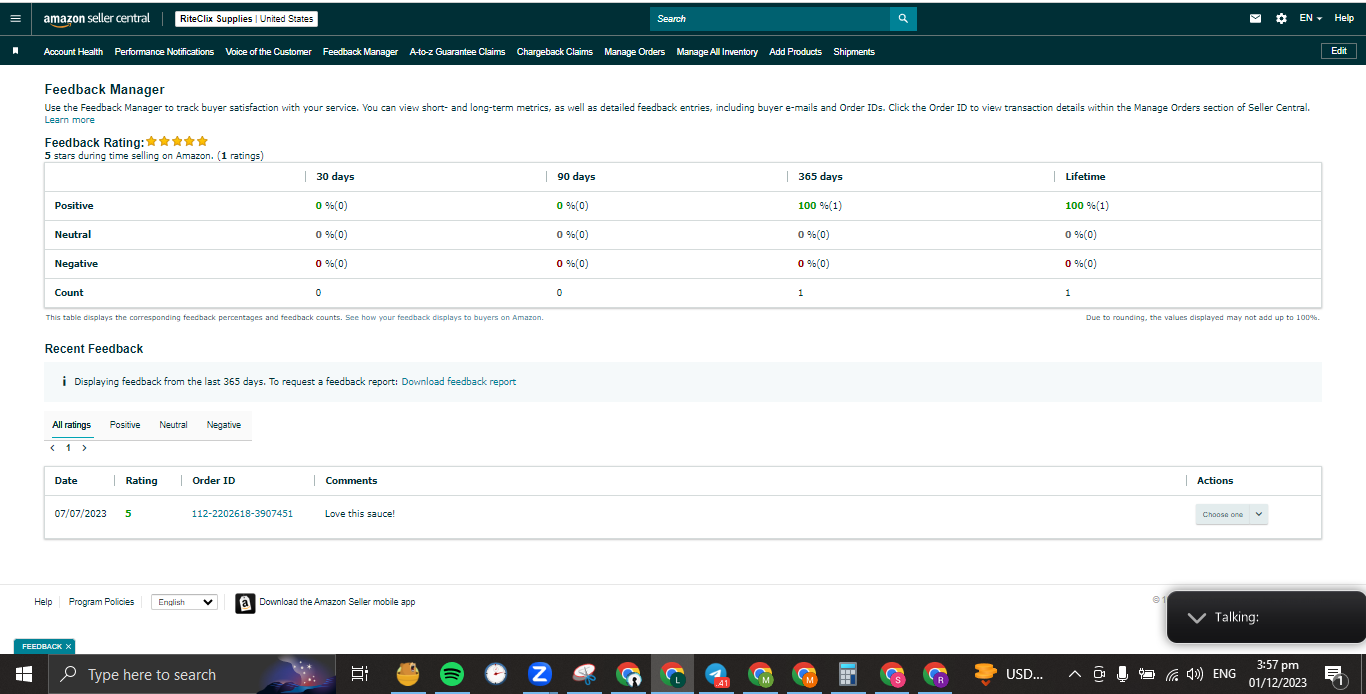This screenshot has width=1366, height=694.
Task: Open the Windows Start menu
Action: tap(23, 674)
